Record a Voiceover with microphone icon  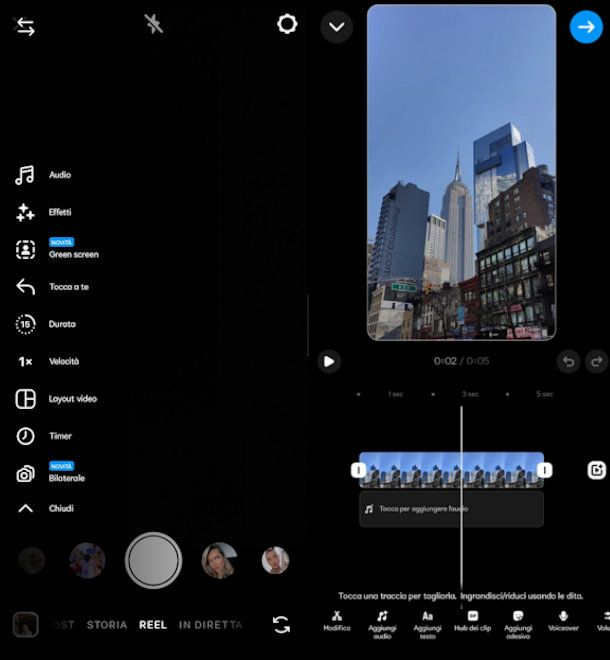[563, 621]
